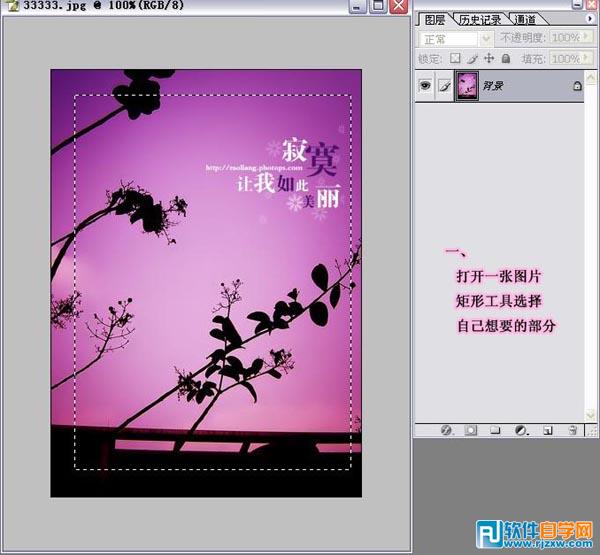The image size is (600, 555).
Task: Click the layers panel resize grip corner
Action: 592,431
